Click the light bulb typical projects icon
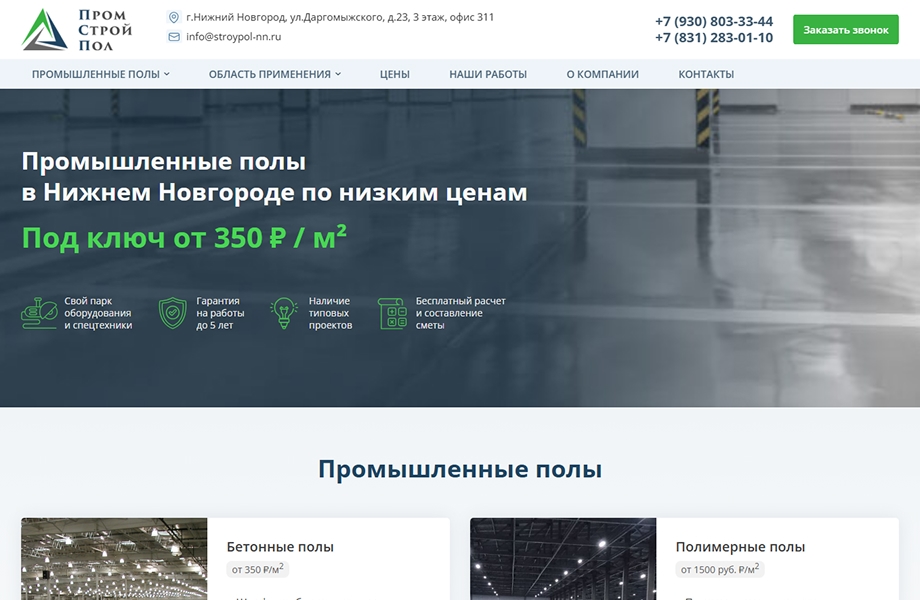The image size is (920, 600). [x=284, y=313]
